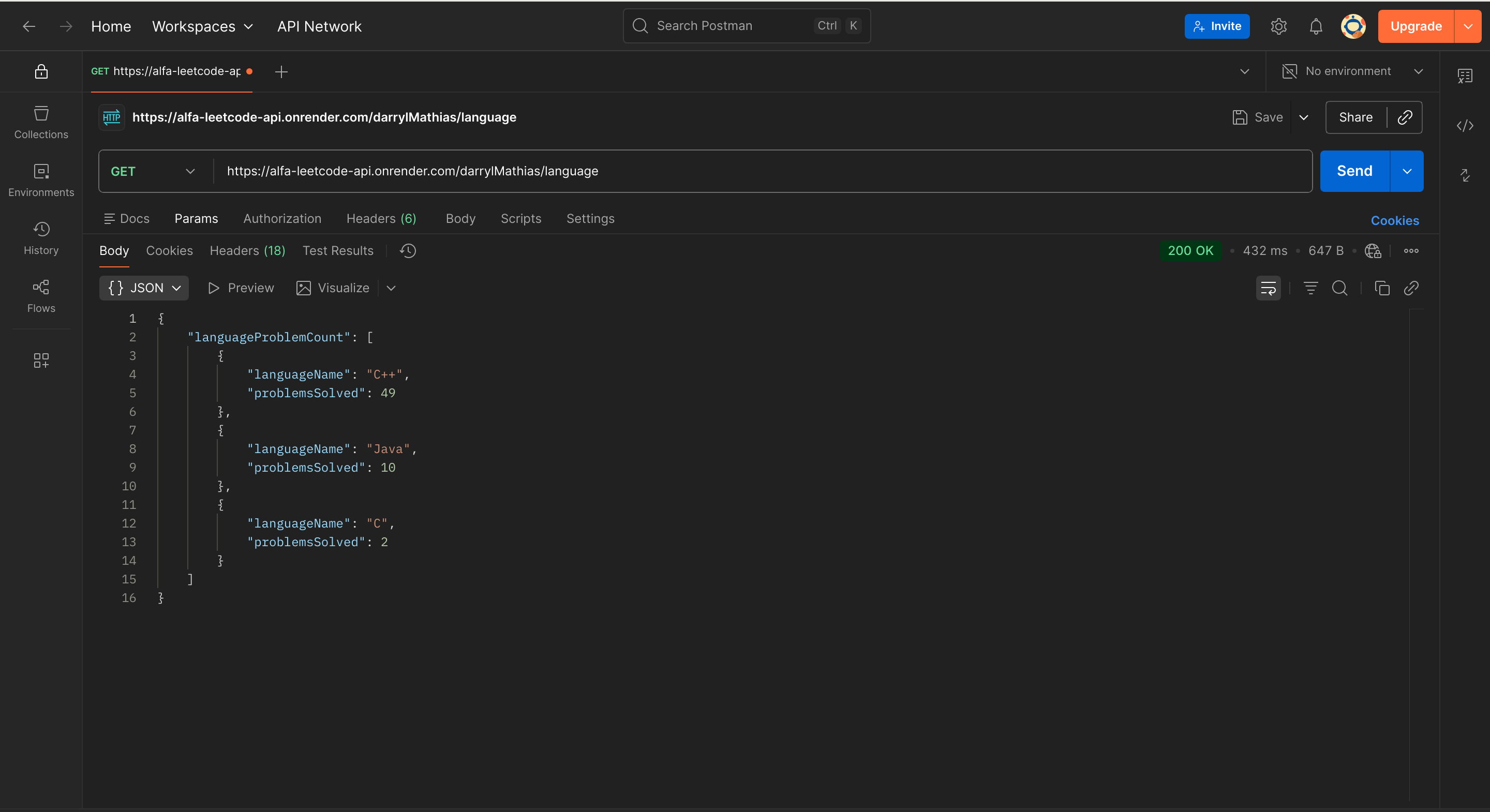Click the Cookies link
The image size is (1490, 812).
click(1394, 220)
